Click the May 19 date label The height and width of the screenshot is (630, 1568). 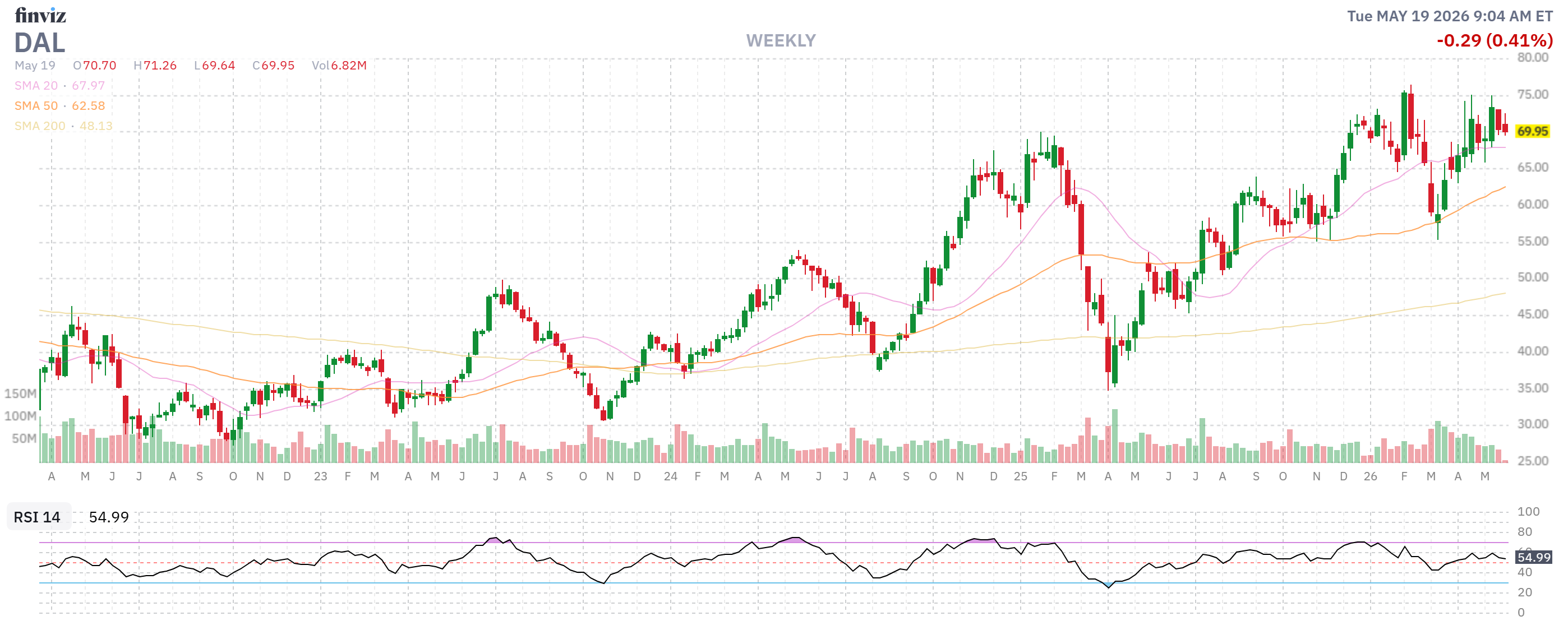35,65
